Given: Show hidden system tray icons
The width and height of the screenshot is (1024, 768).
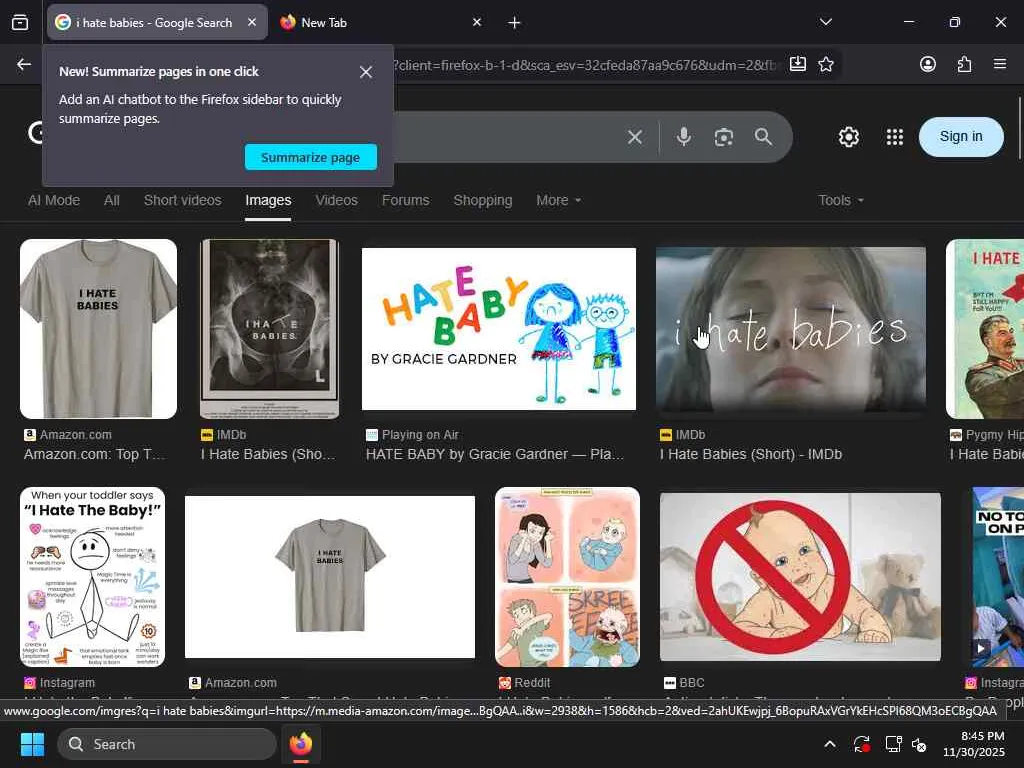Looking at the screenshot, I should 829,744.
